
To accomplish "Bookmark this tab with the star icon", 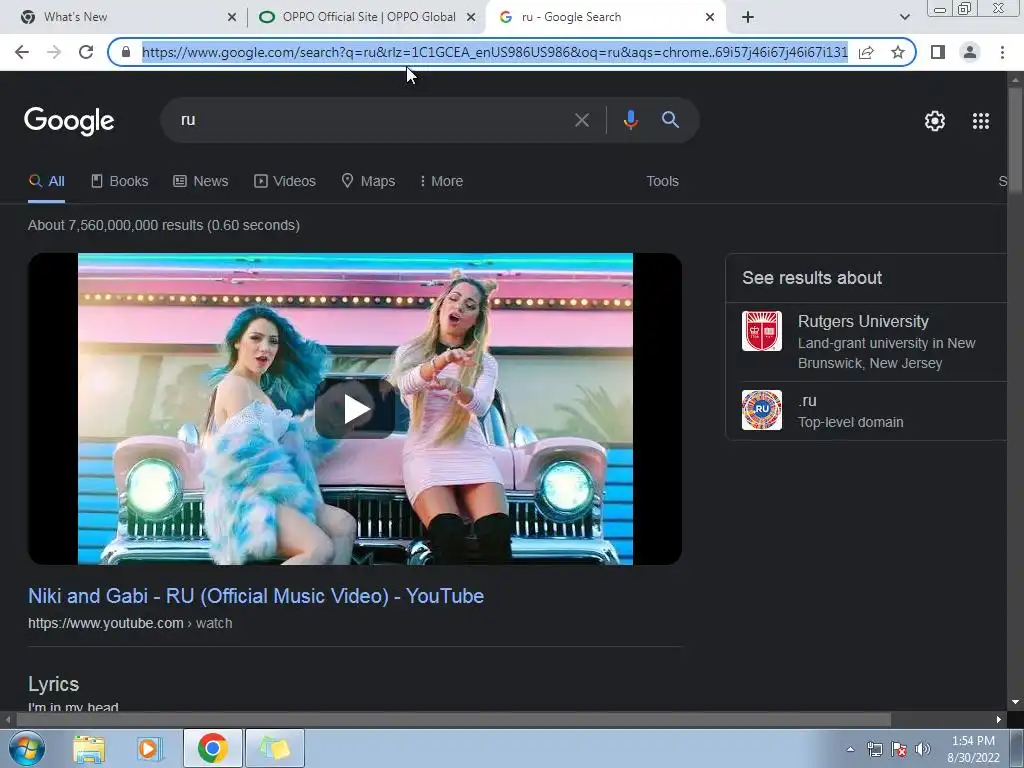I will pos(898,52).
